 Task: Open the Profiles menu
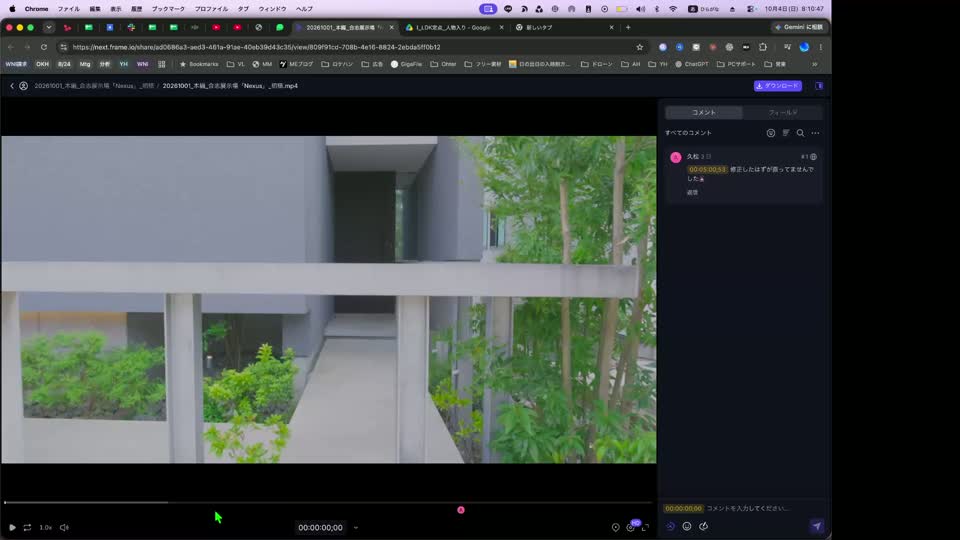[x=211, y=9]
